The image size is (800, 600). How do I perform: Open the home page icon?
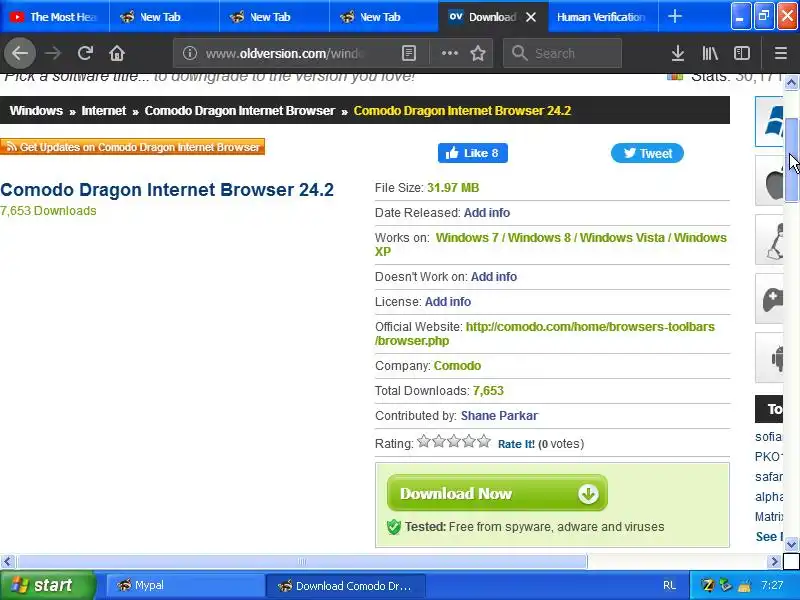(x=117, y=53)
